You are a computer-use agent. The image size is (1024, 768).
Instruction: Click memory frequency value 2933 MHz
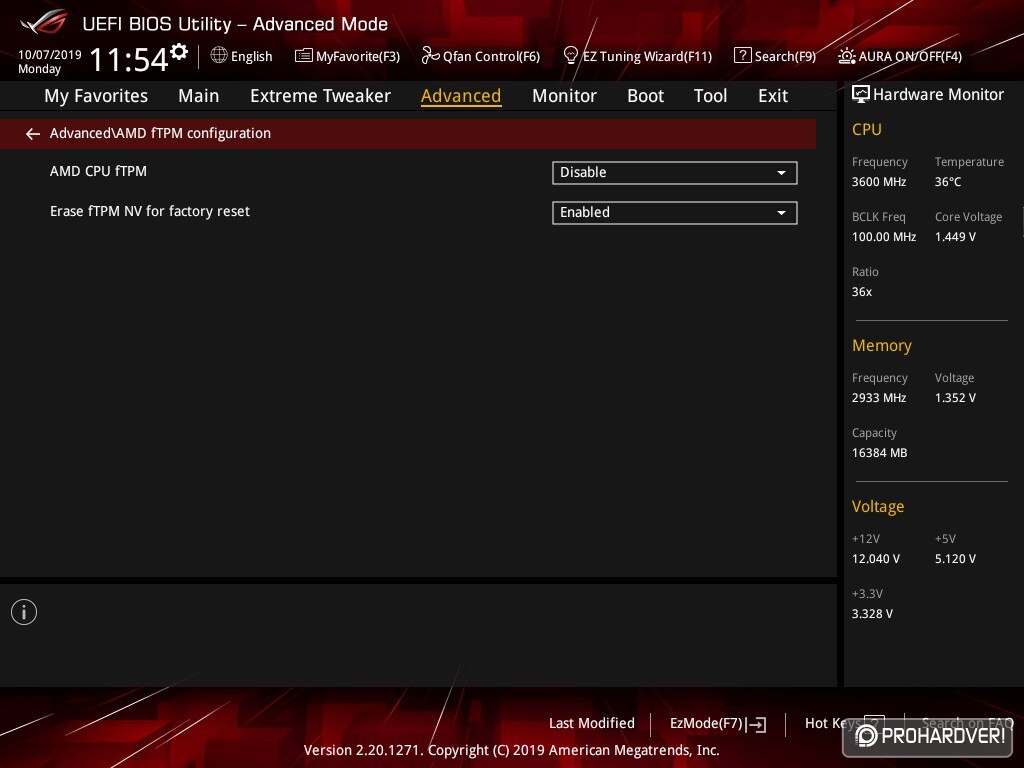(x=879, y=398)
